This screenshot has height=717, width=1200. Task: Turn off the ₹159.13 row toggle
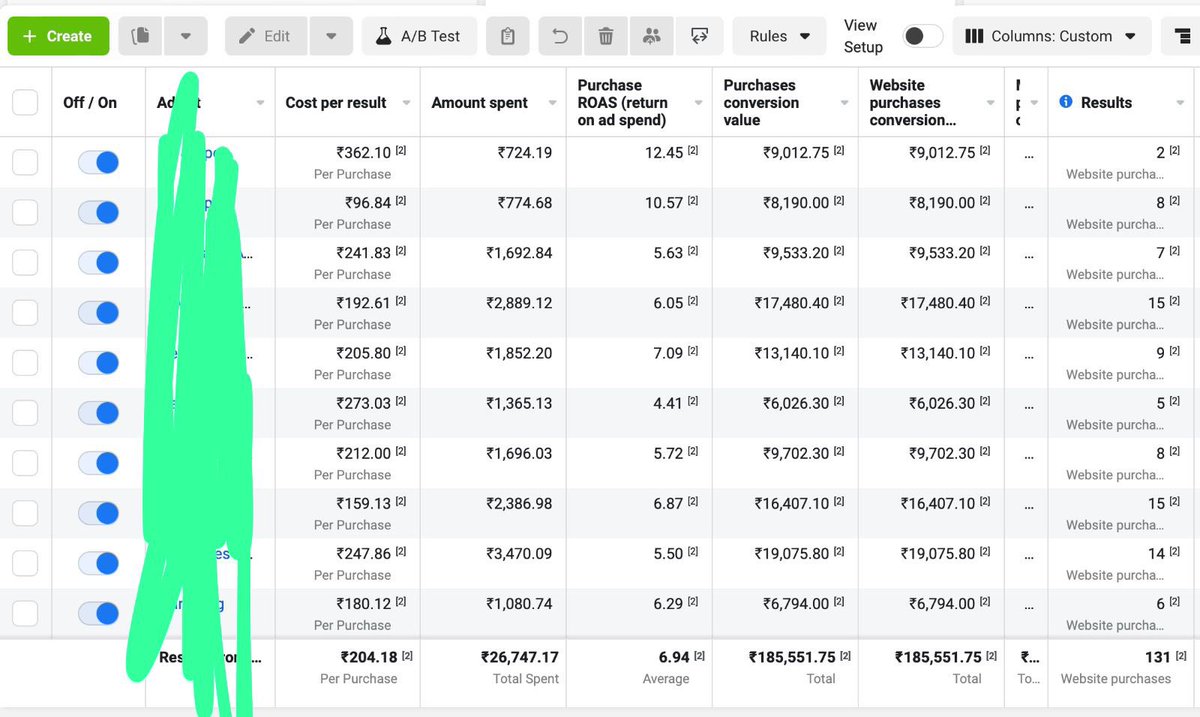[x=98, y=513]
